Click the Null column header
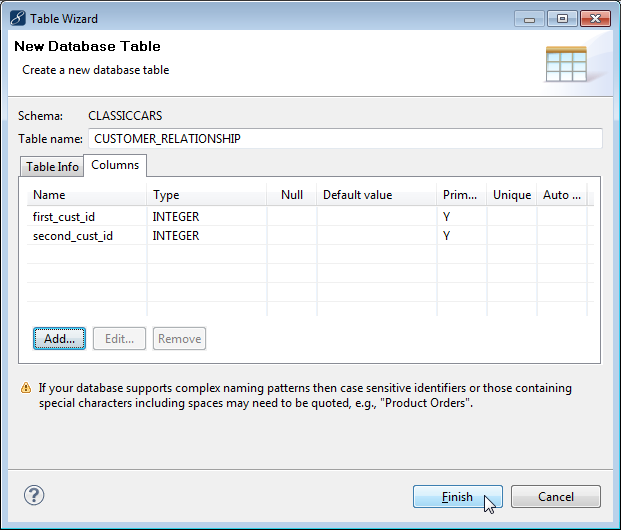The image size is (621, 530). coord(291,195)
